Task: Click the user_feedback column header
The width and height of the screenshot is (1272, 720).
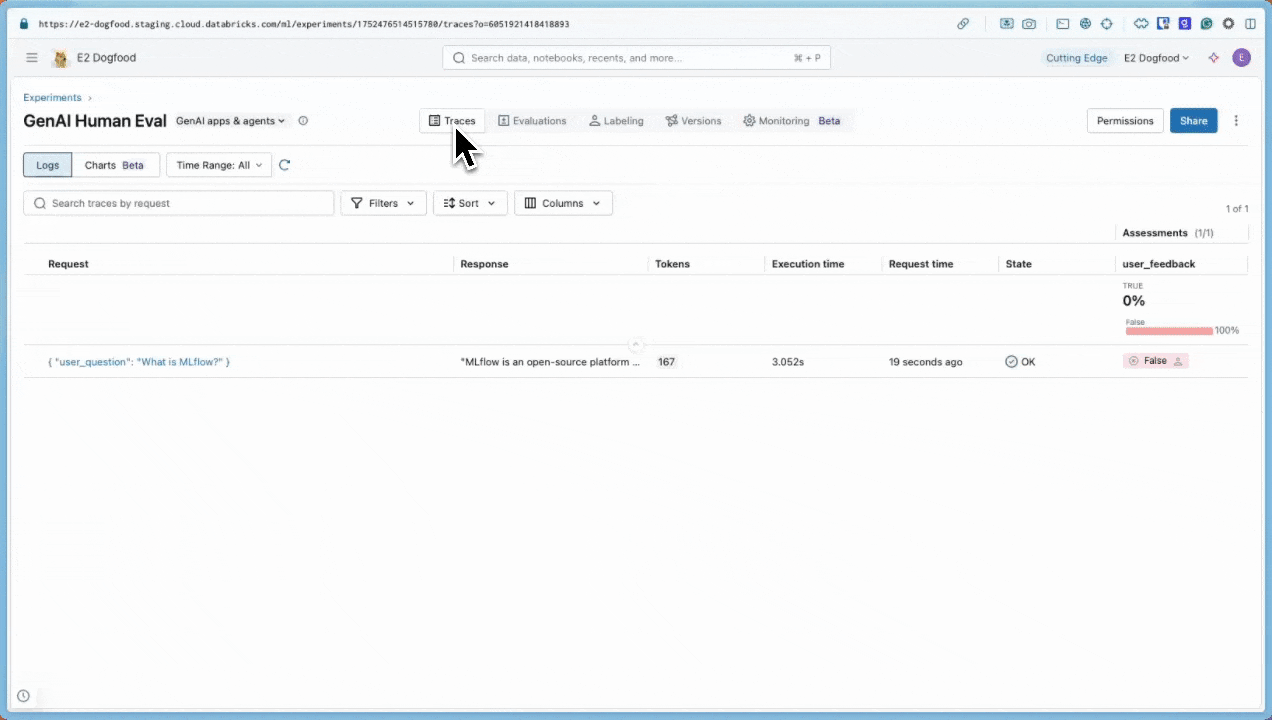Action: 1159,264
